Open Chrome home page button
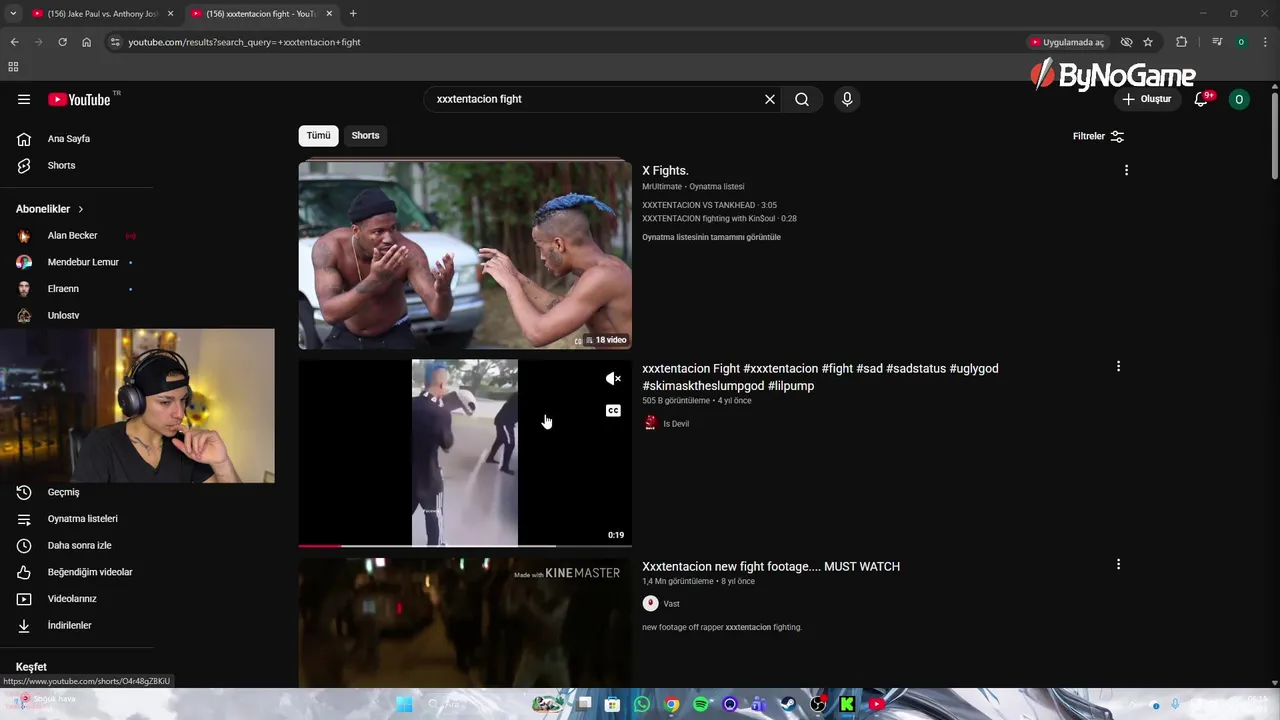 pos(87,42)
